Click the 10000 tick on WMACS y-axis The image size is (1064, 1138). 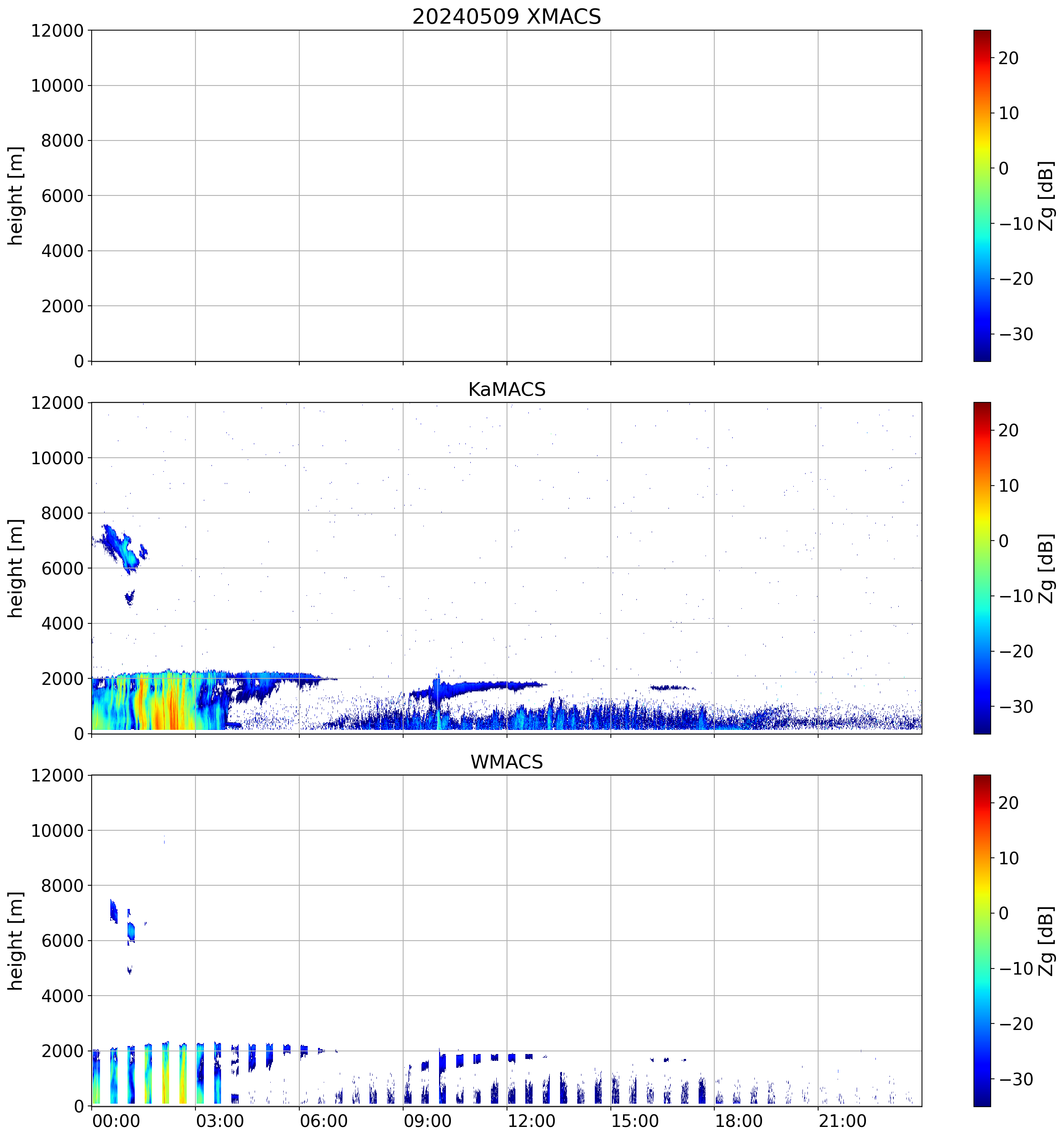click(57, 831)
